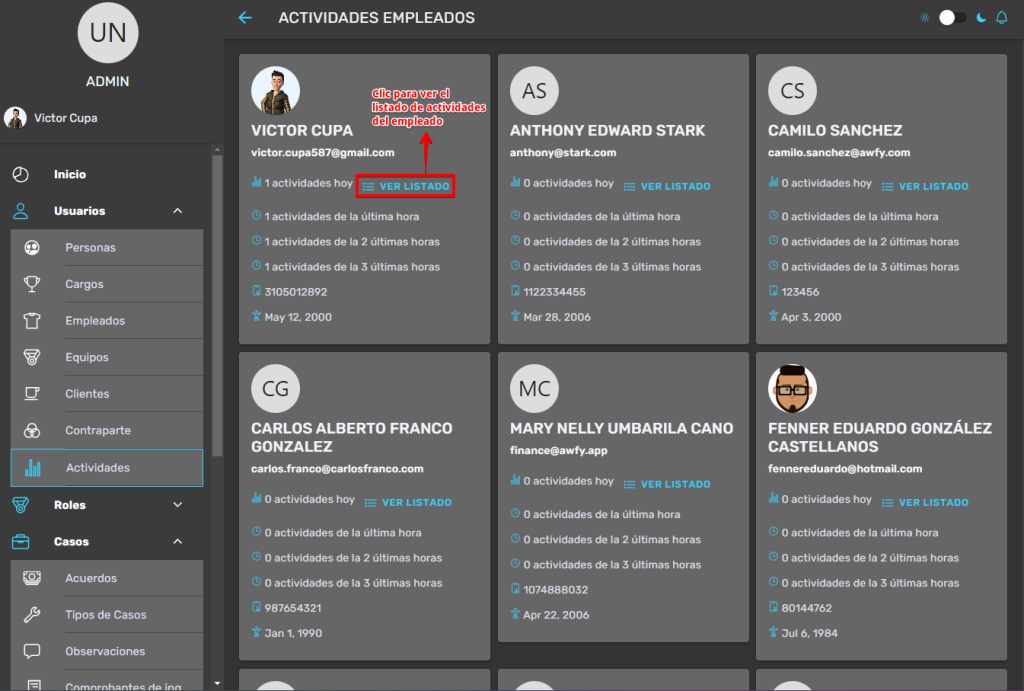Click the Cargos trophy icon
Viewport: 1024px width, 691px height.
coord(32,284)
